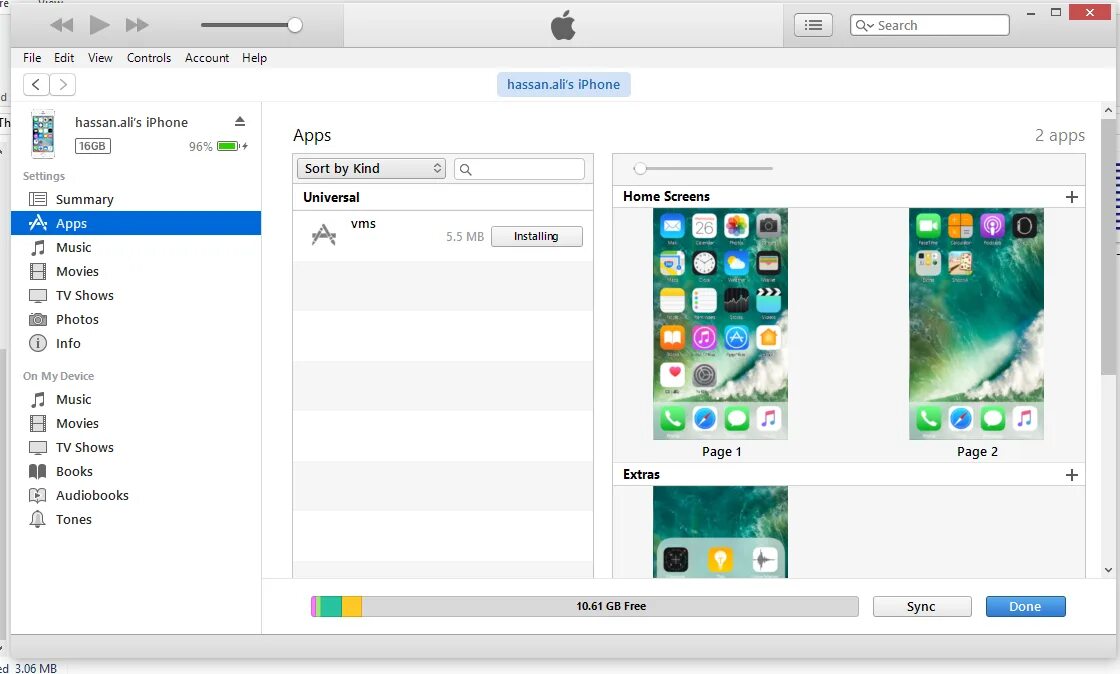Screen dimensions: 1120x674
Task: Select Summary in Settings sidebar
Action: pos(136,199)
